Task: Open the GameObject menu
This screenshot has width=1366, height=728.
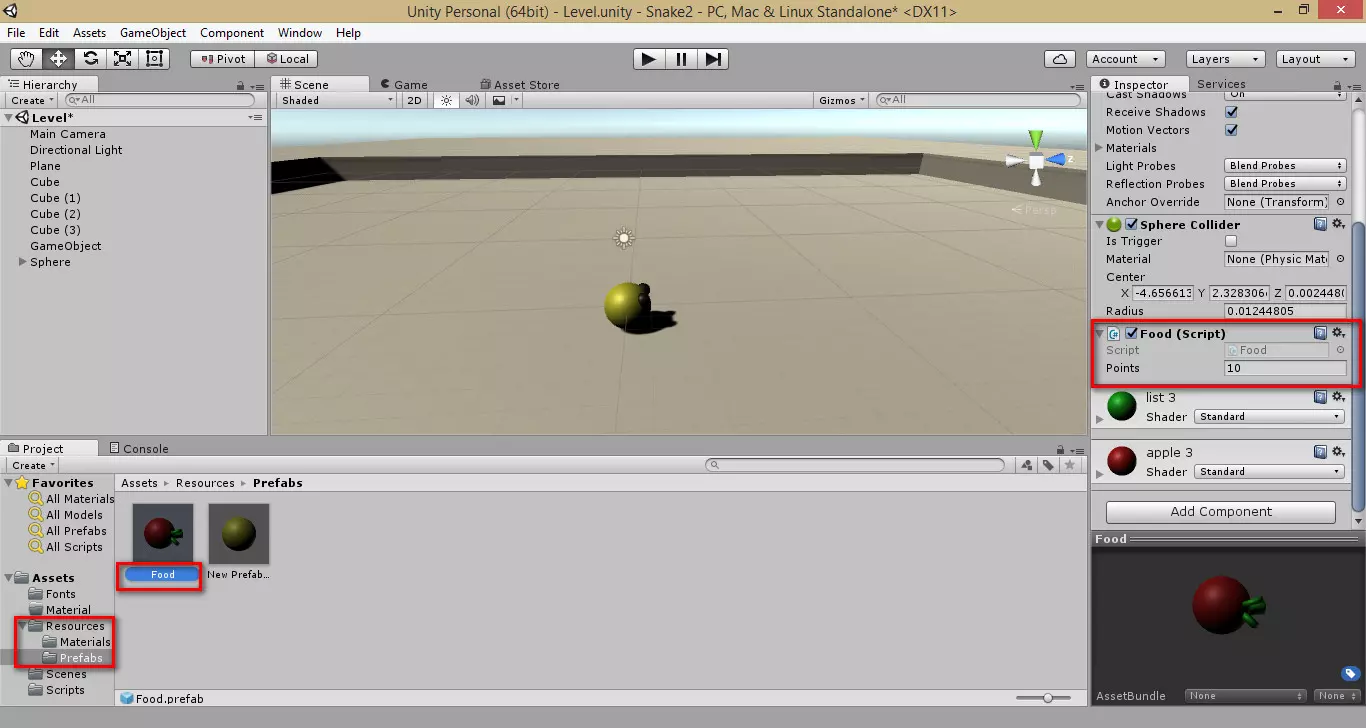Action: pos(153,33)
